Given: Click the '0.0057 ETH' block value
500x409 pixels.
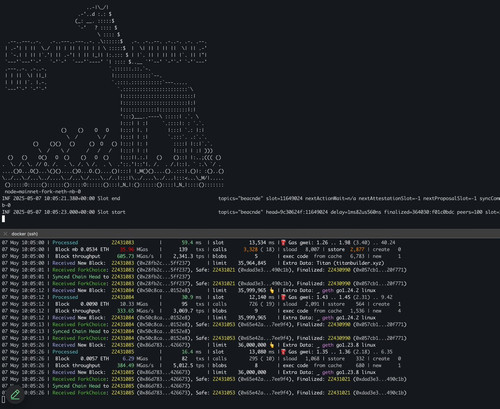Looking at the screenshot, I should [95, 359].
